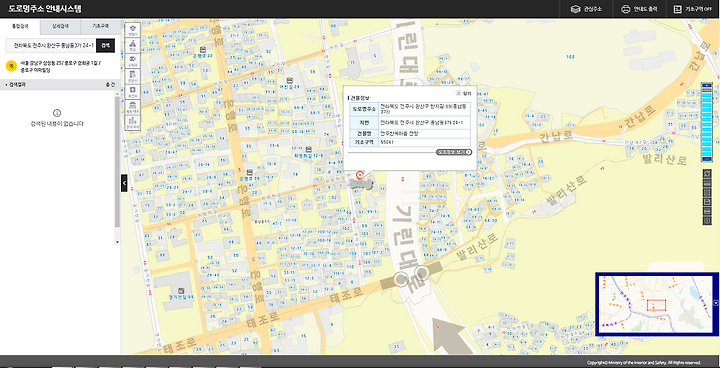Click the columned-building facility icon
This screenshot has height=368, width=720.
133,108
